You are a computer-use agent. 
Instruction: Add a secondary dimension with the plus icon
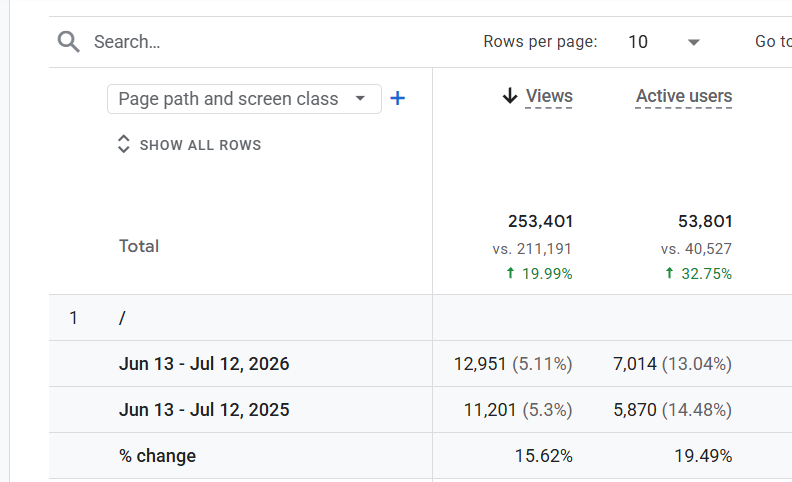pyautogui.click(x=398, y=98)
